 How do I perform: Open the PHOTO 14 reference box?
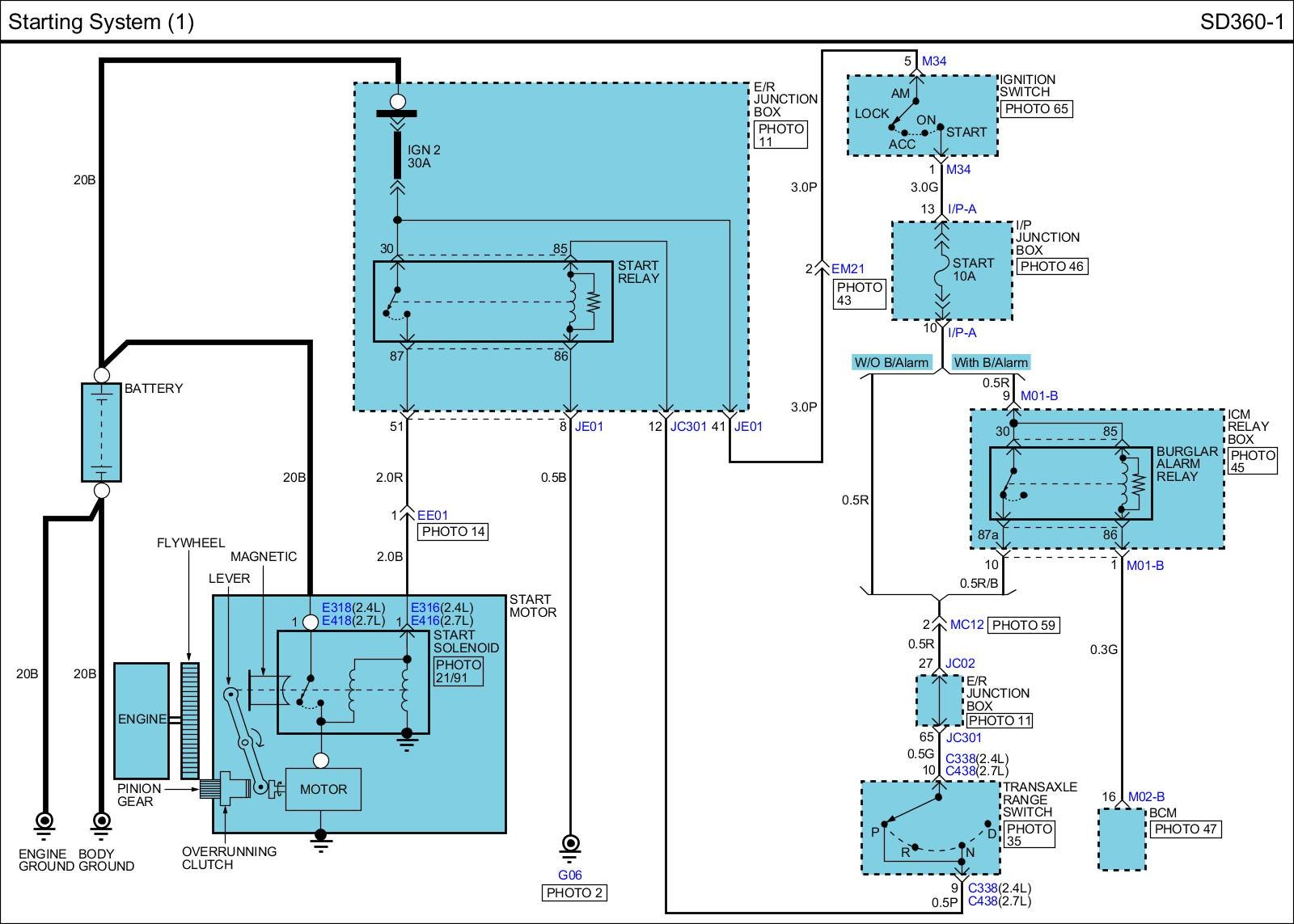(453, 532)
